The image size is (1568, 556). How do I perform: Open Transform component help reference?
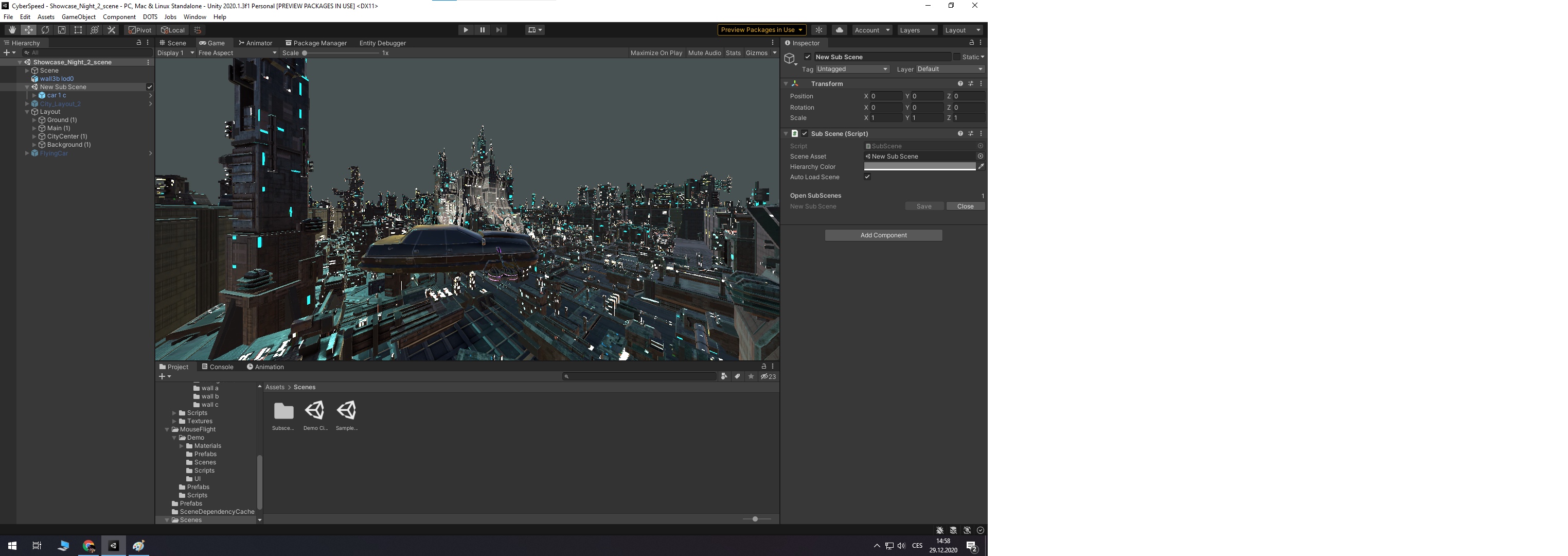(x=960, y=83)
